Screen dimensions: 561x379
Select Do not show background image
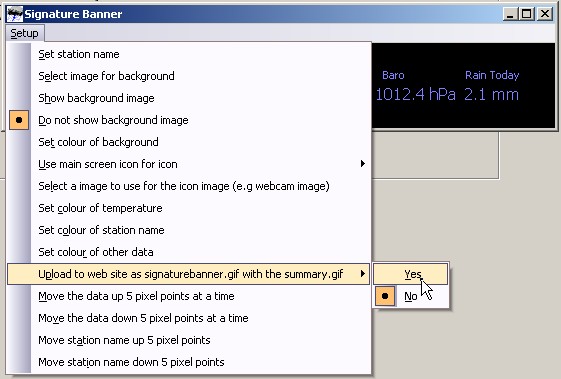coord(189,120)
